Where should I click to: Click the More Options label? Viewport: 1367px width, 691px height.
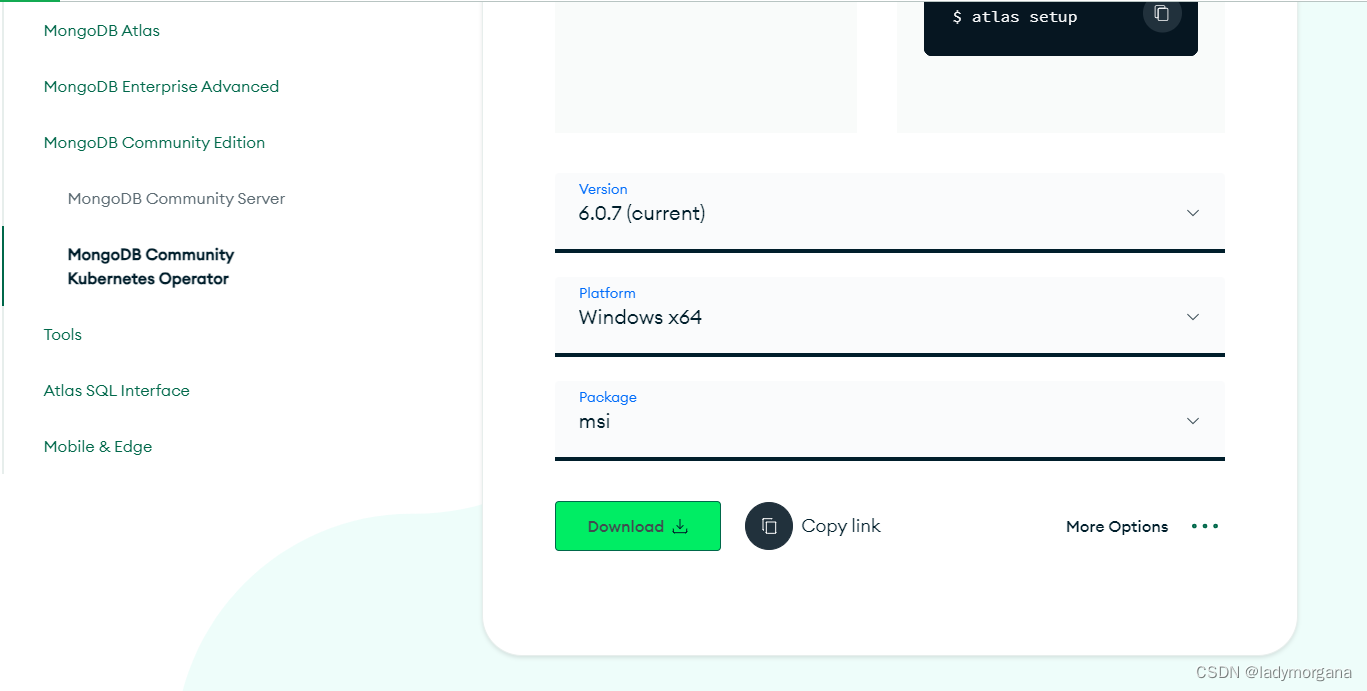tap(1117, 527)
